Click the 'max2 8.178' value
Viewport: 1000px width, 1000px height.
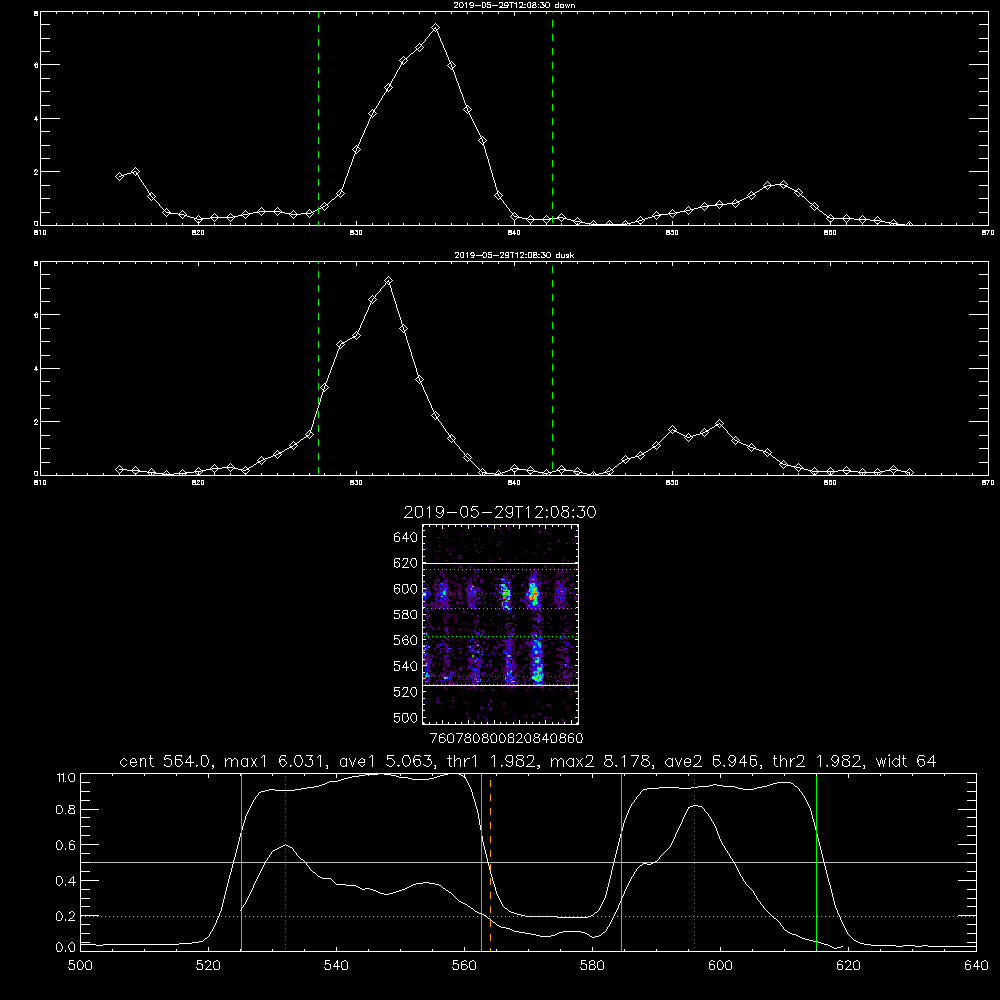(x=600, y=761)
